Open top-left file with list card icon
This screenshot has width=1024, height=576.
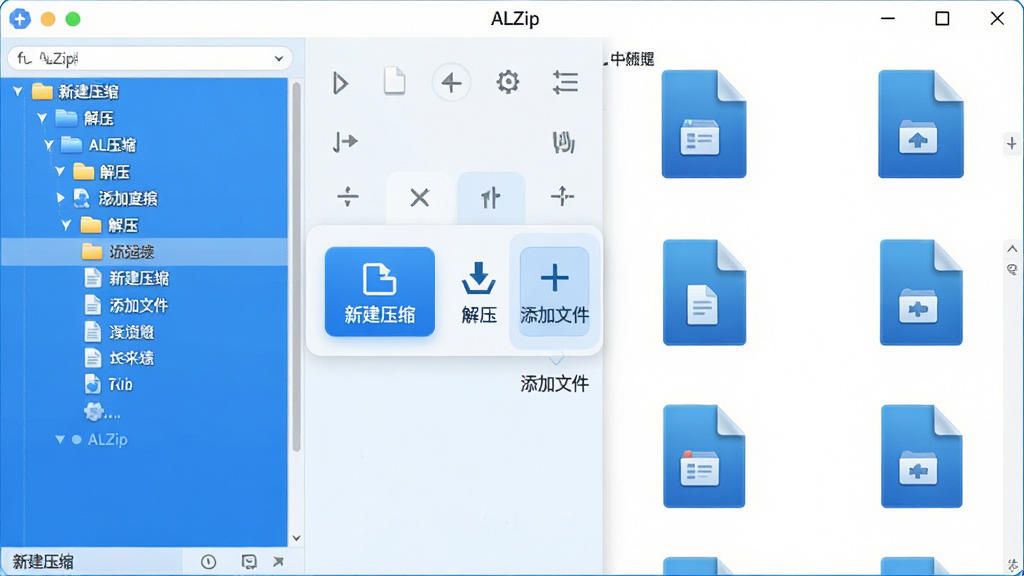[703, 124]
